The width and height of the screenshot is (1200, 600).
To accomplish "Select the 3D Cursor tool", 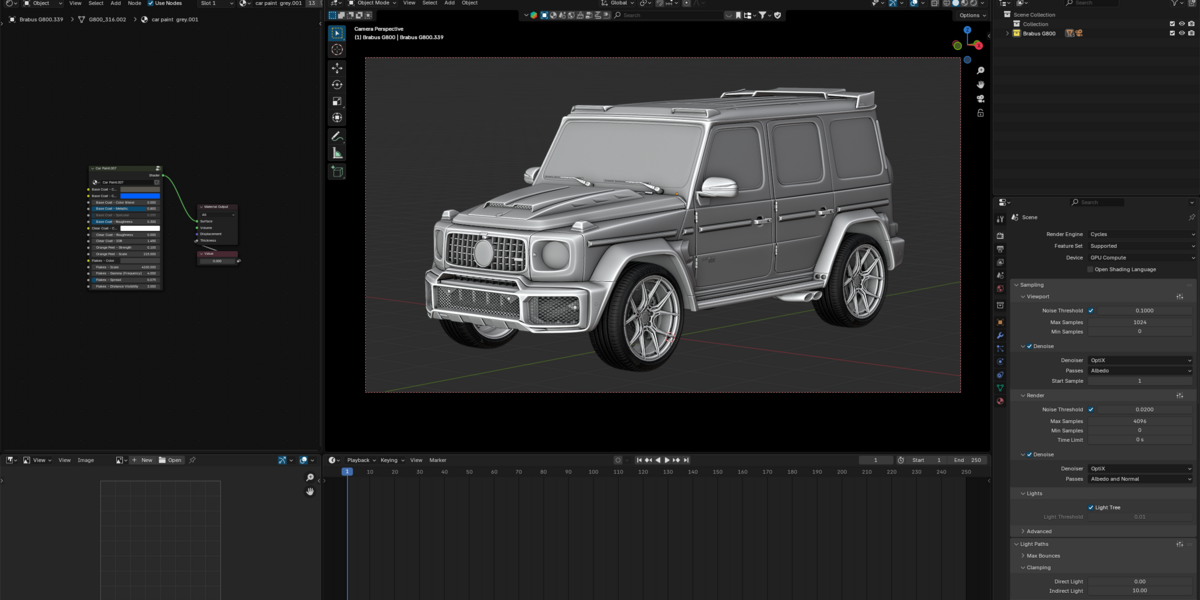I will click(337, 50).
